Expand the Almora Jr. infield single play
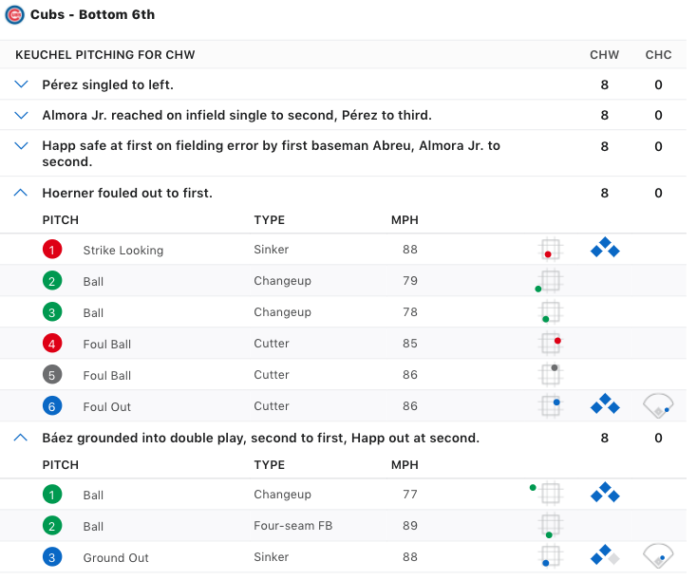 22,116
